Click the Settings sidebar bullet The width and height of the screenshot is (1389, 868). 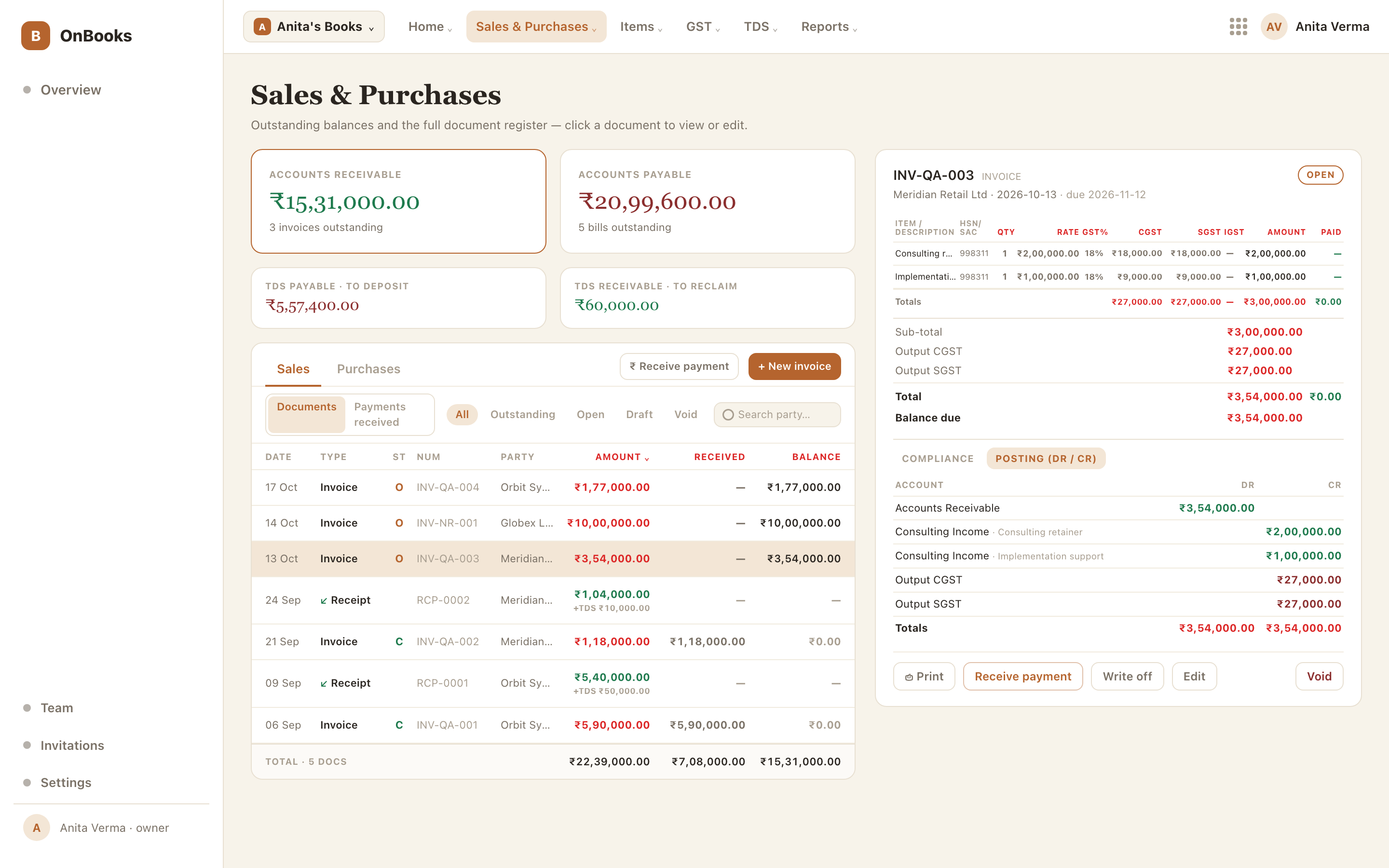pyautogui.click(x=27, y=783)
